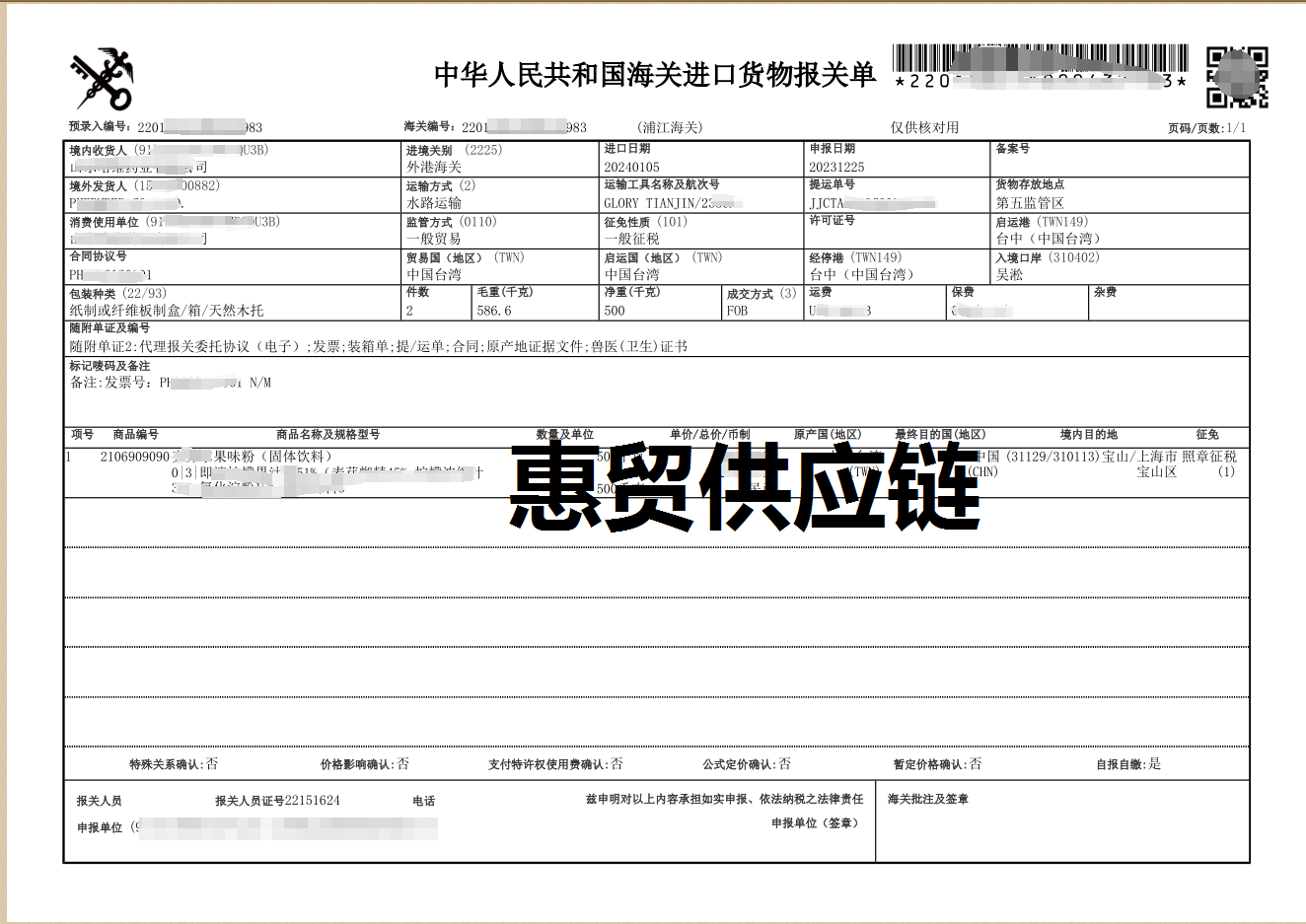This screenshot has height=924, width=1306.
Task: Click the 提运单号 label
Action: (x=832, y=184)
